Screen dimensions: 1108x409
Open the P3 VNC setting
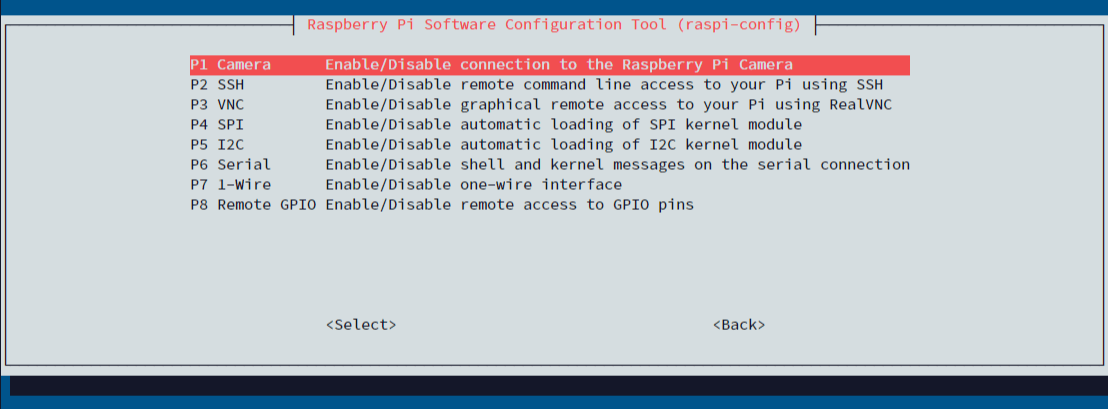click(550, 105)
